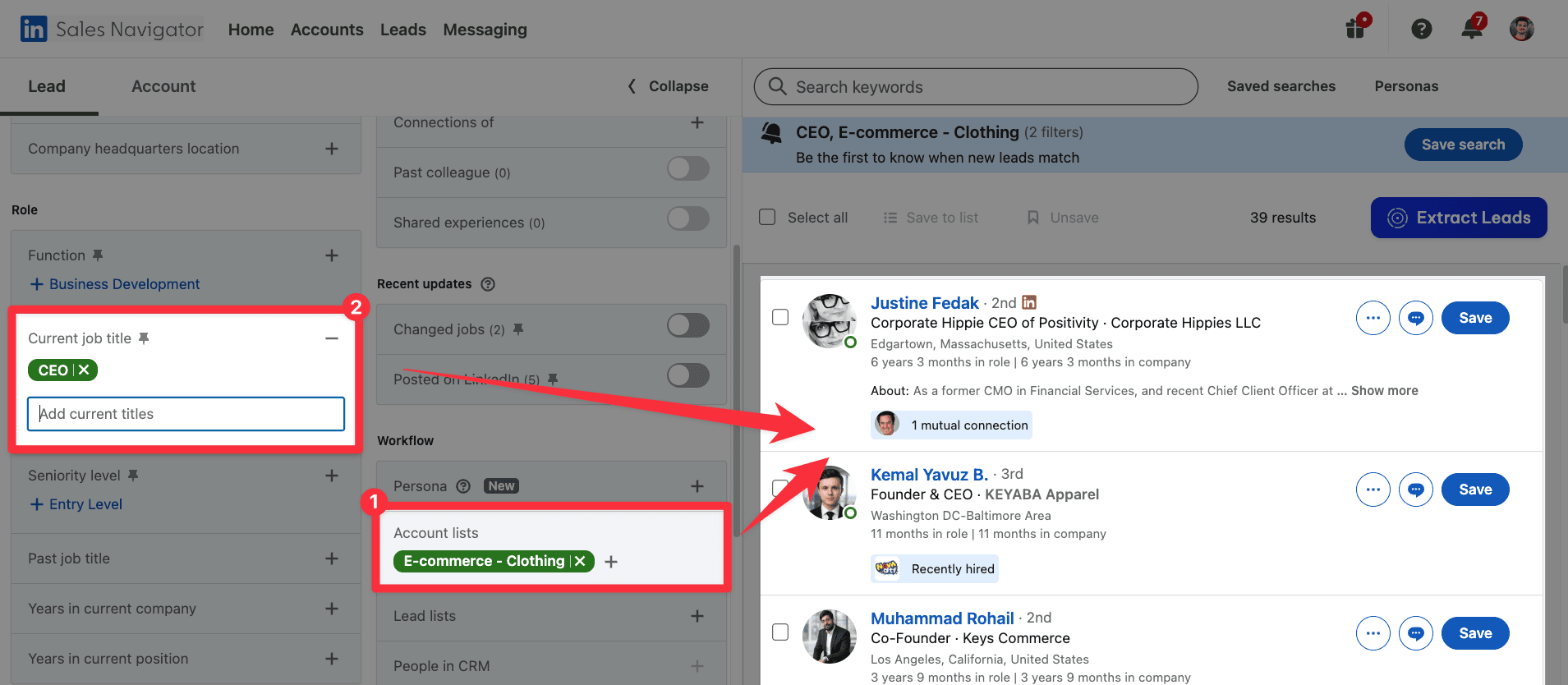
Task: Go to Home in top navigation
Action: tap(251, 30)
